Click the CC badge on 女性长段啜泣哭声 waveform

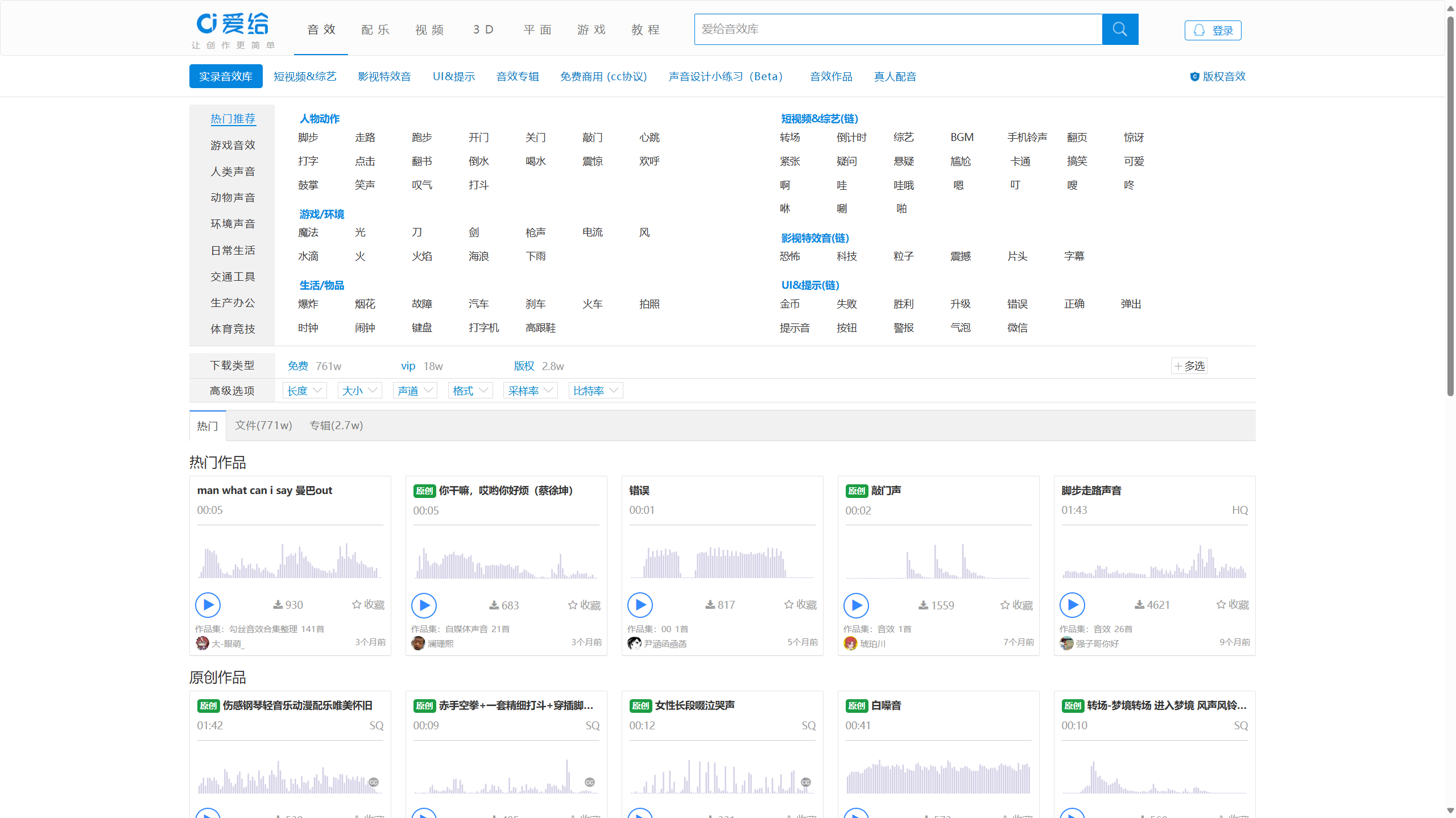(x=806, y=782)
